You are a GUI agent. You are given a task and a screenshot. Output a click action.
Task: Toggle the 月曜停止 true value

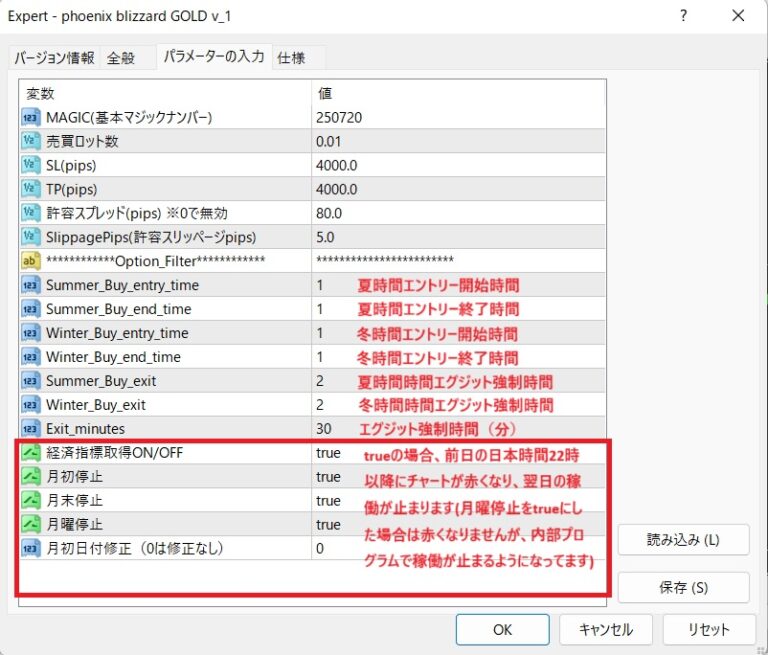(328, 524)
